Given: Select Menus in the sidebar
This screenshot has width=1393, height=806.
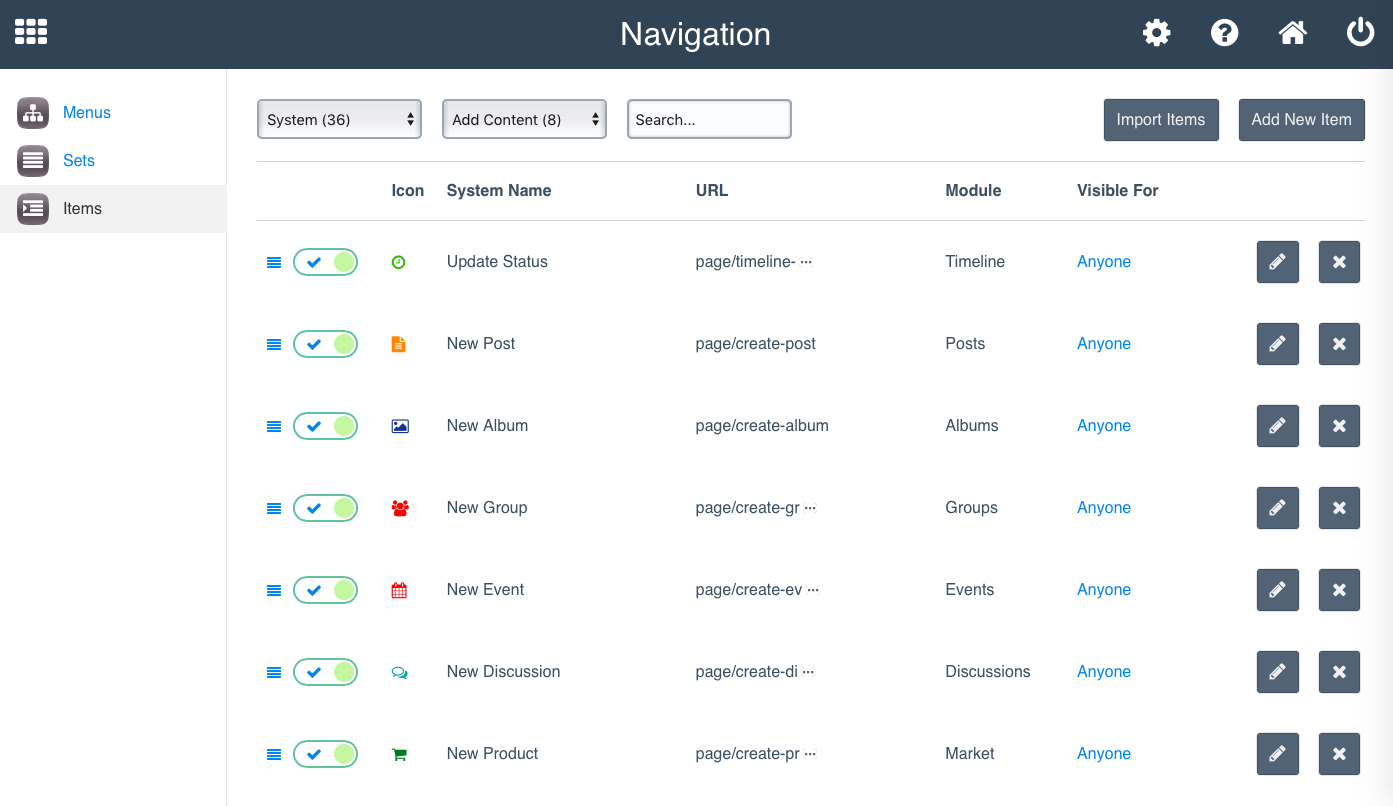Looking at the screenshot, I should click(87, 112).
